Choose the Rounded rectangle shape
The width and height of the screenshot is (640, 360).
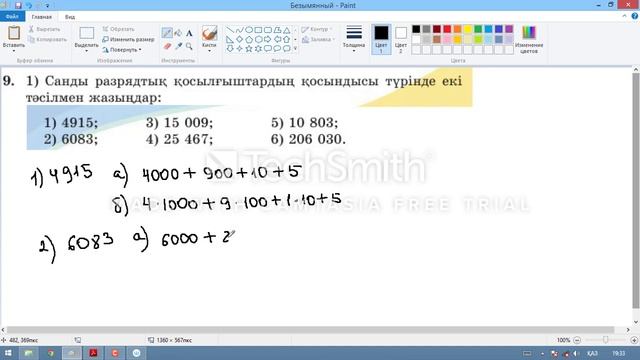(268, 30)
